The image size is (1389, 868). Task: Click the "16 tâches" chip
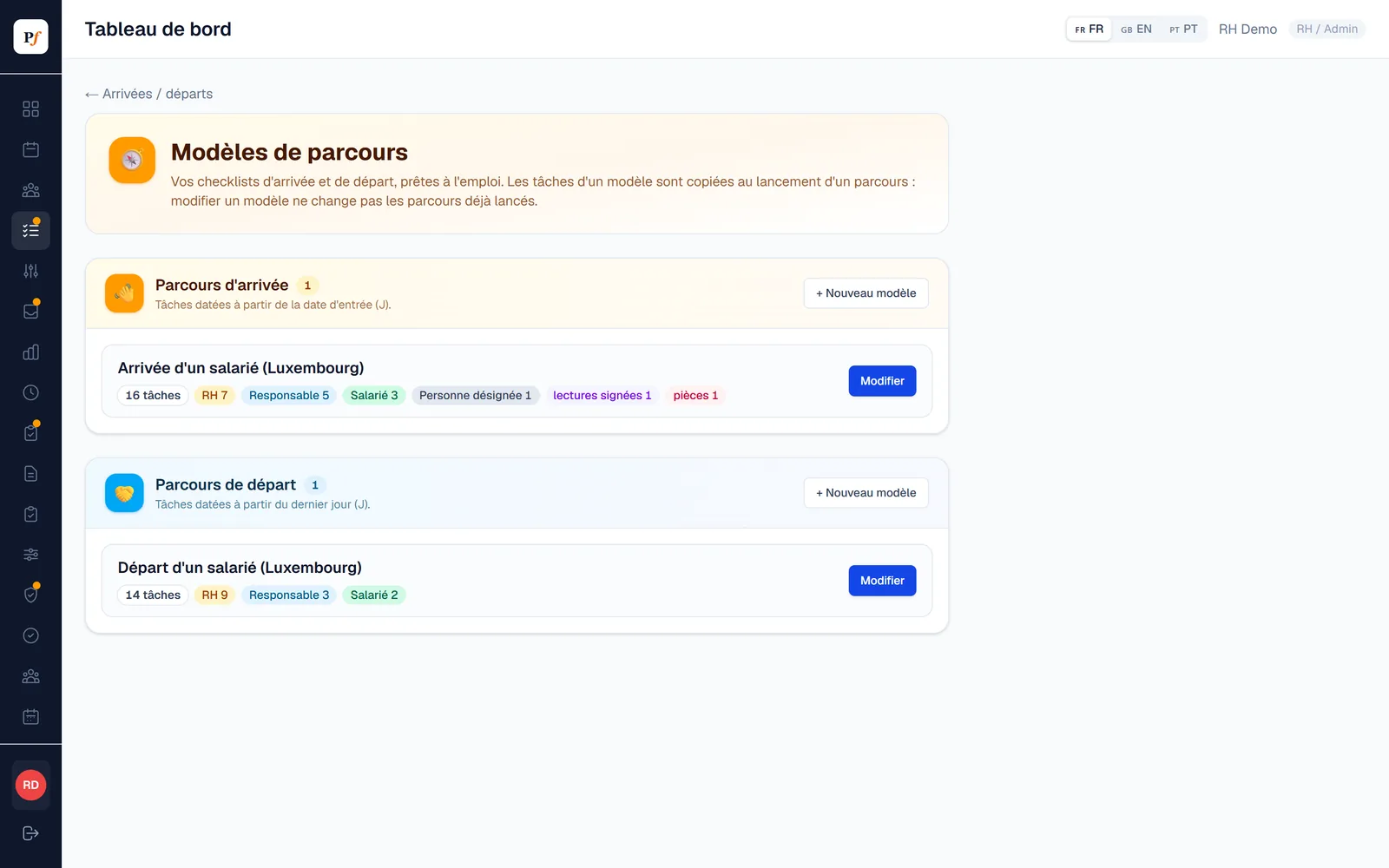click(x=153, y=396)
